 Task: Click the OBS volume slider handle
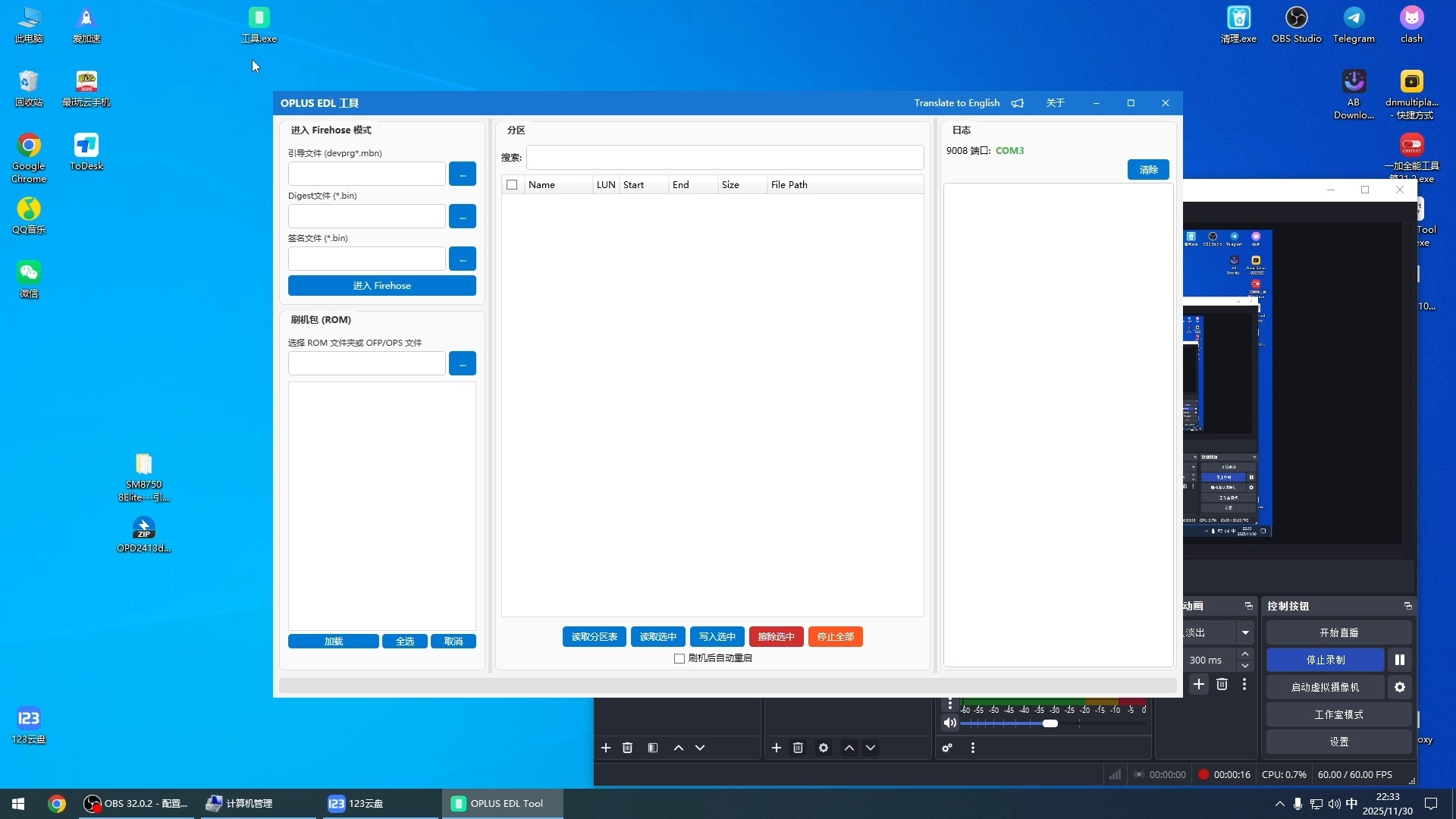(1050, 723)
